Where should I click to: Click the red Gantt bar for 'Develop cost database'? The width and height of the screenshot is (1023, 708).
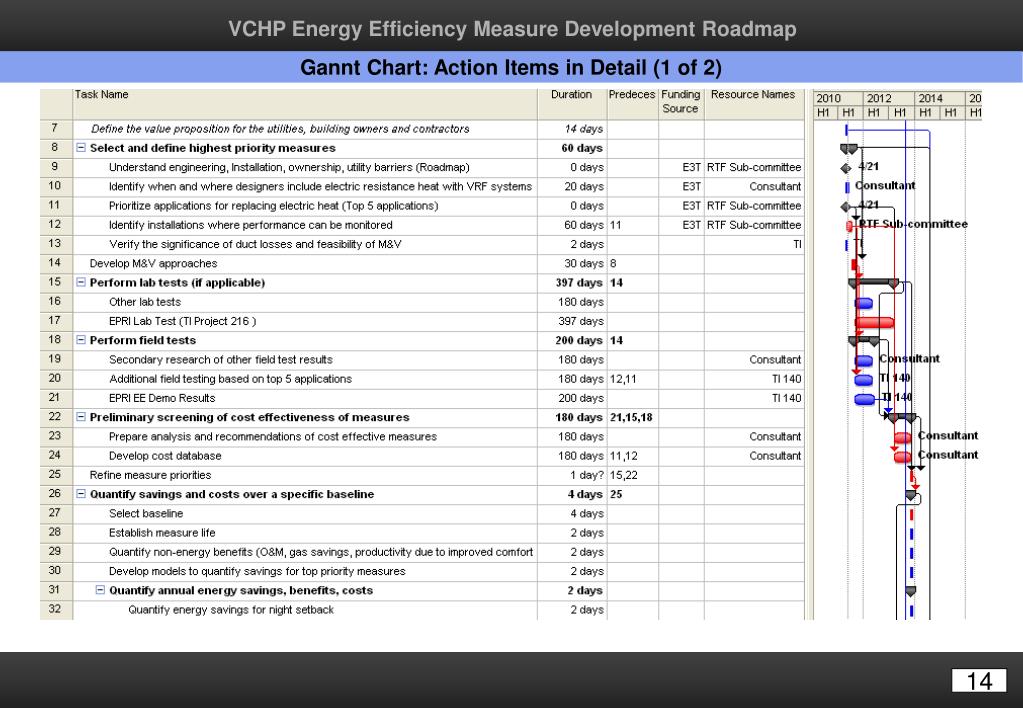click(x=903, y=457)
